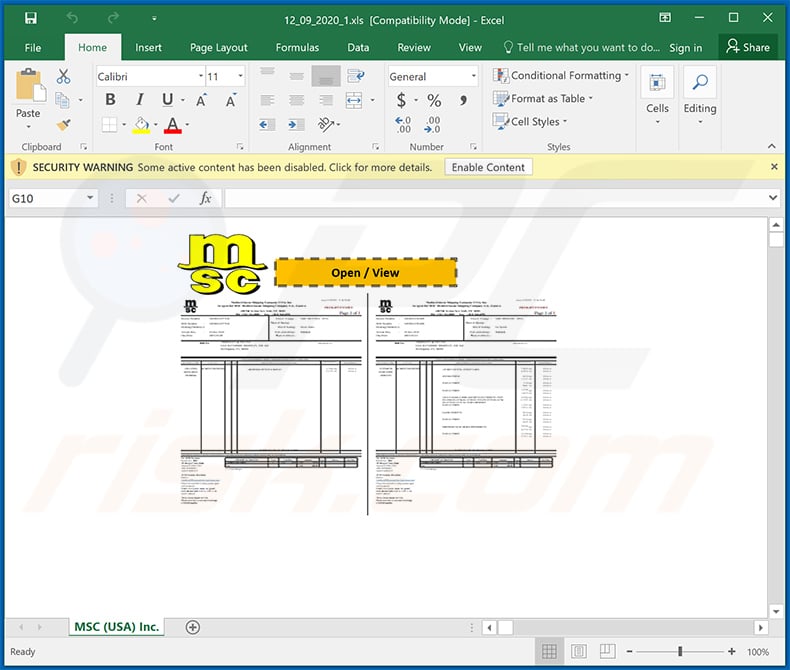790x670 pixels.
Task: Click the Wrap Text icon
Action: click(356, 76)
